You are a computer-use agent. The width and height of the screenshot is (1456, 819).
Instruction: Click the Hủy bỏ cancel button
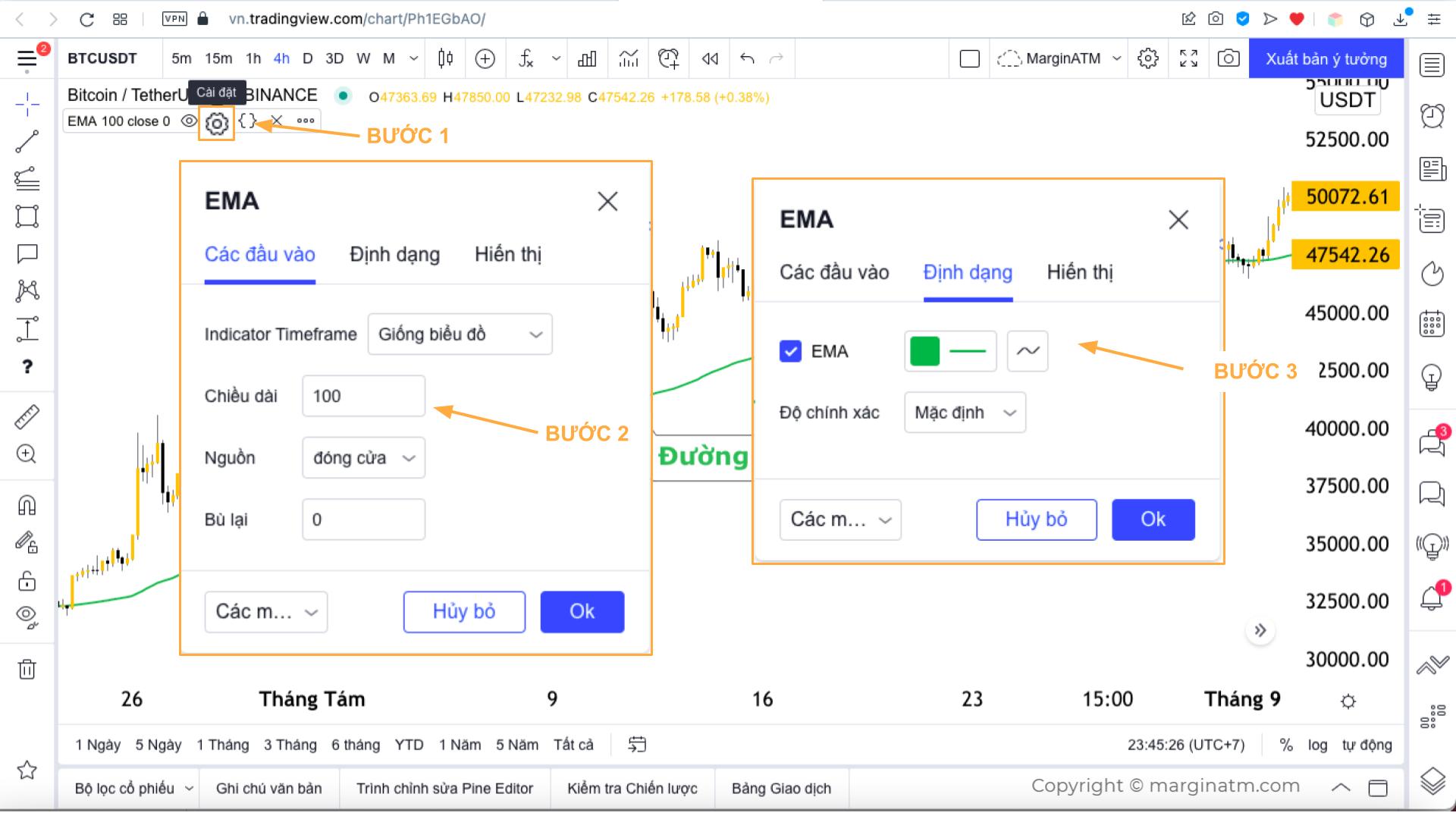[464, 610]
